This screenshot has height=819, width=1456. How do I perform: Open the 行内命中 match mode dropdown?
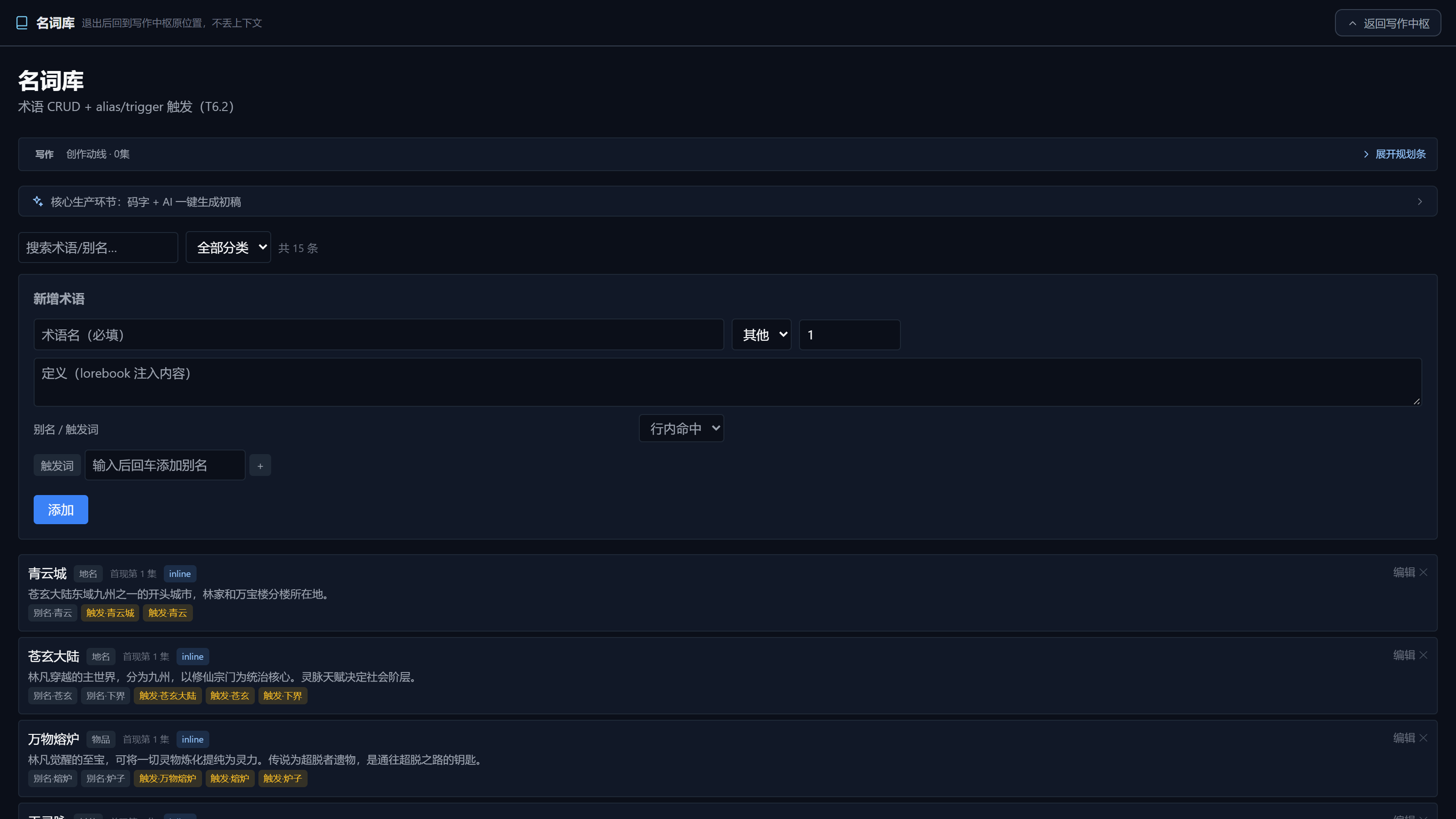pos(681,429)
